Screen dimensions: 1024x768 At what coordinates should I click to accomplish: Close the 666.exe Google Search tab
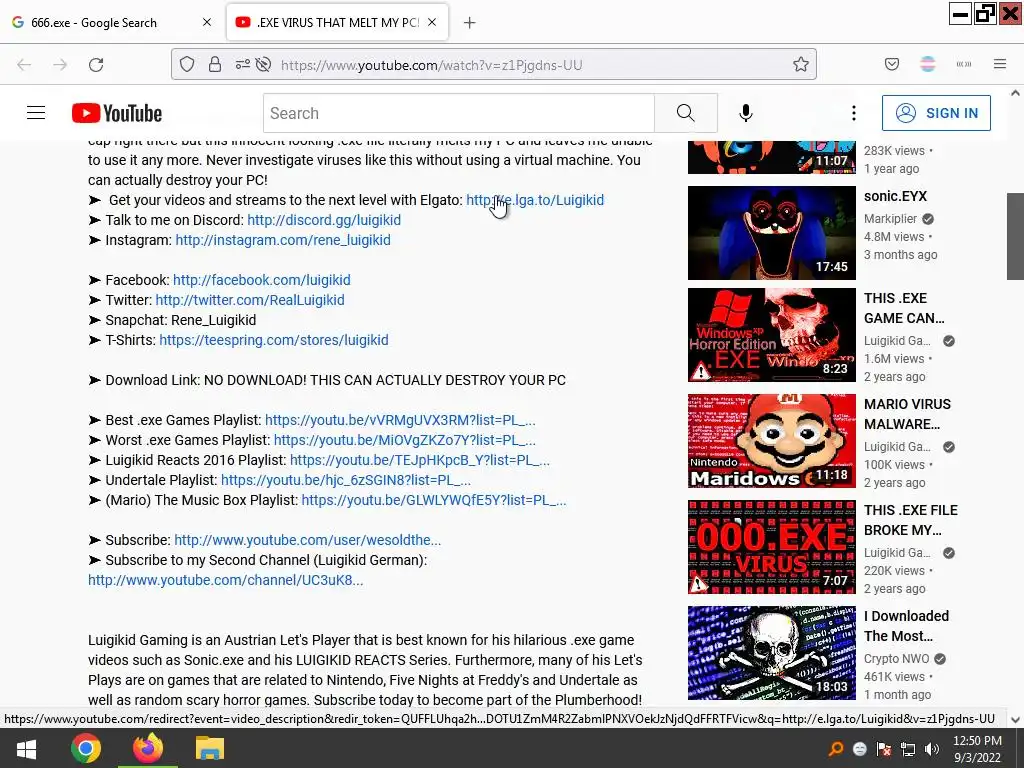click(207, 22)
